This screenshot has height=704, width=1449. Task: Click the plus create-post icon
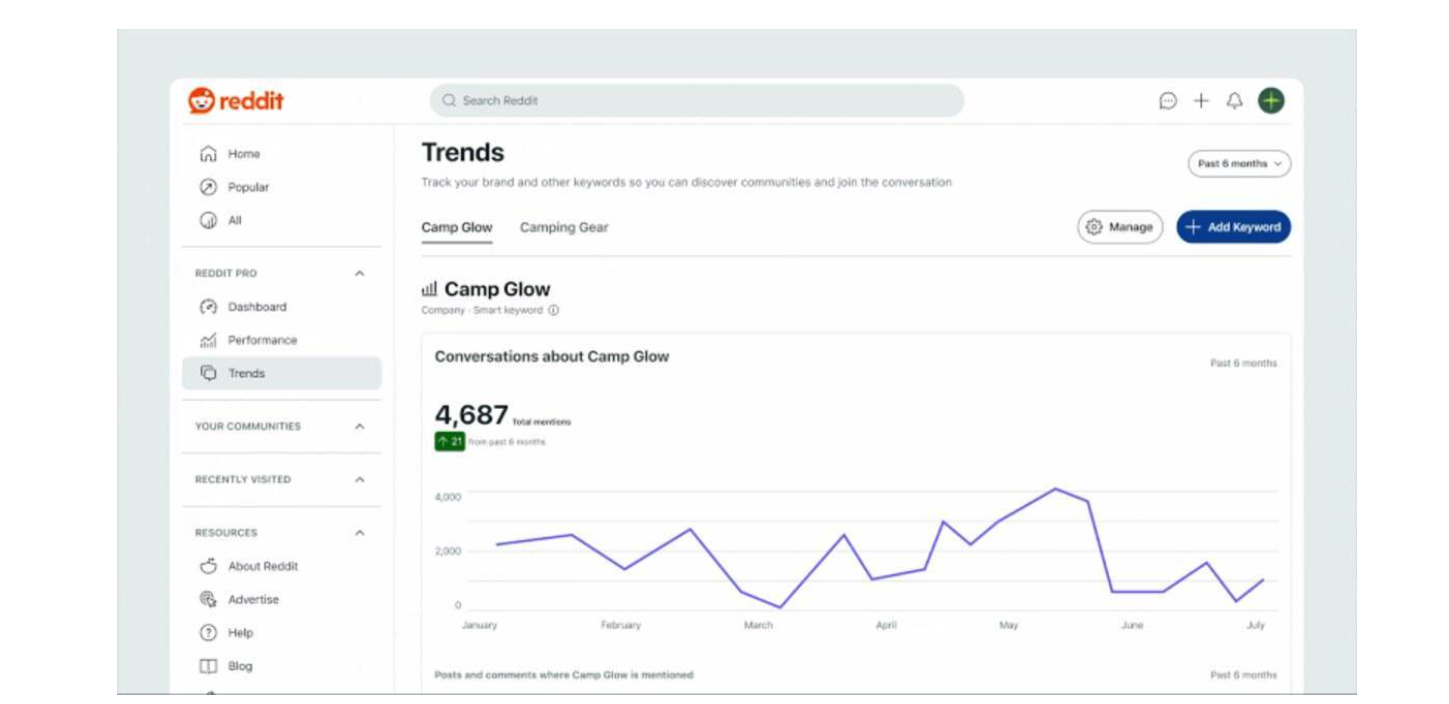click(x=1201, y=101)
